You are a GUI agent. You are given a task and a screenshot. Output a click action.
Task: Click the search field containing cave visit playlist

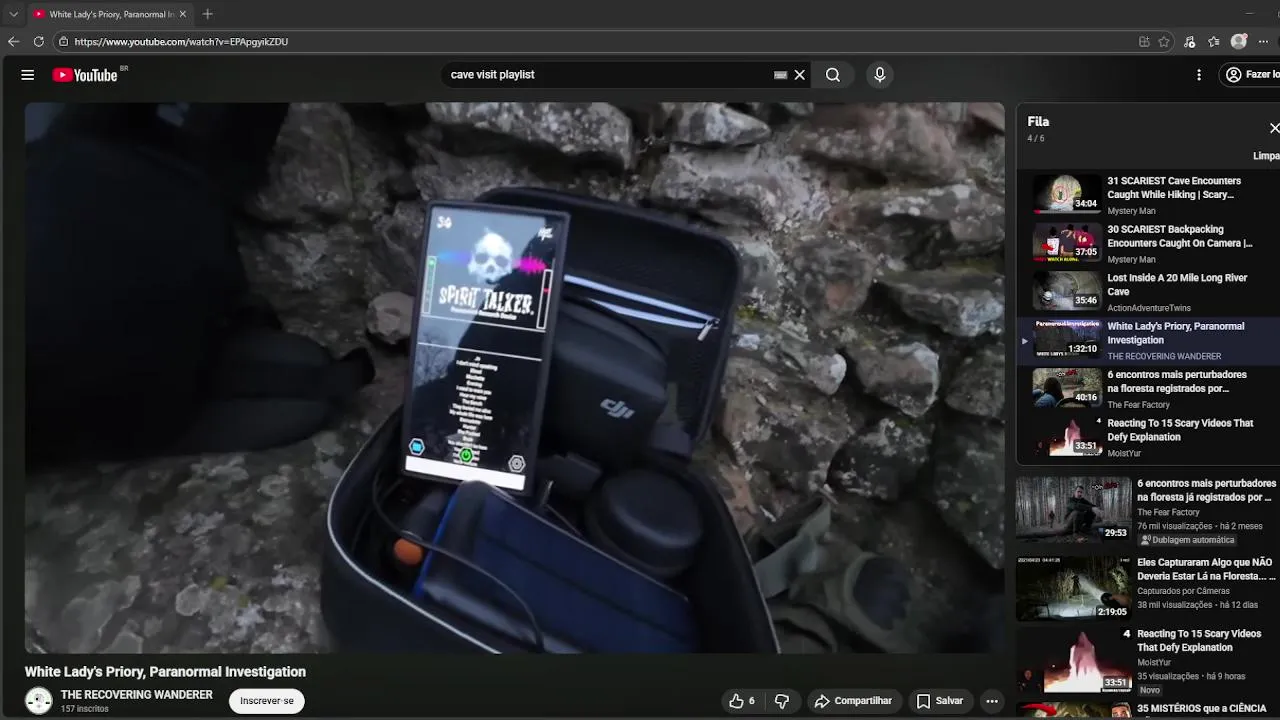pyautogui.click(x=610, y=75)
